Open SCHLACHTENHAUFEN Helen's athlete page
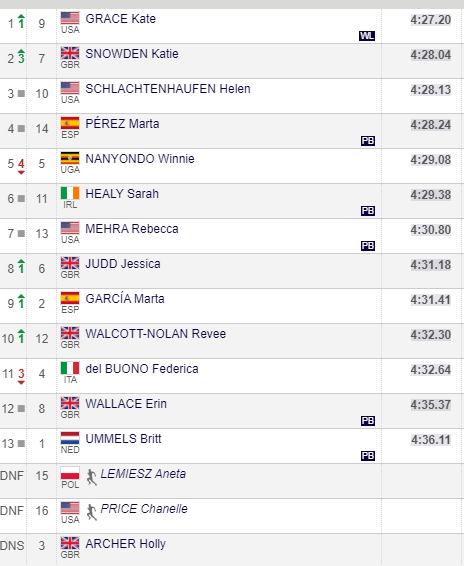Image resolution: width=464 pixels, height=566 pixels. coord(168,89)
